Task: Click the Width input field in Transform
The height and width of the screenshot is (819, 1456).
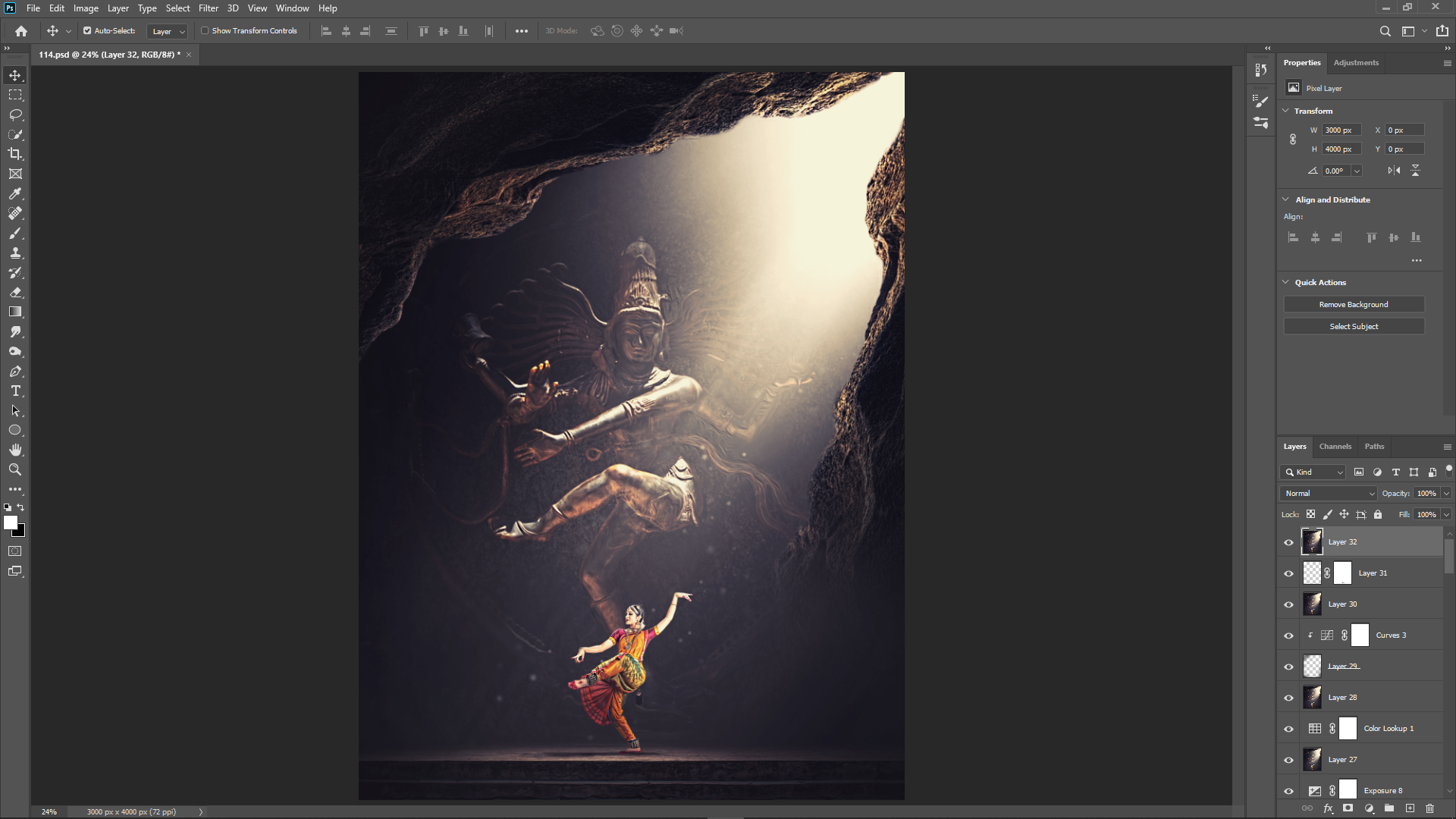Action: click(x=1341, y=130)
